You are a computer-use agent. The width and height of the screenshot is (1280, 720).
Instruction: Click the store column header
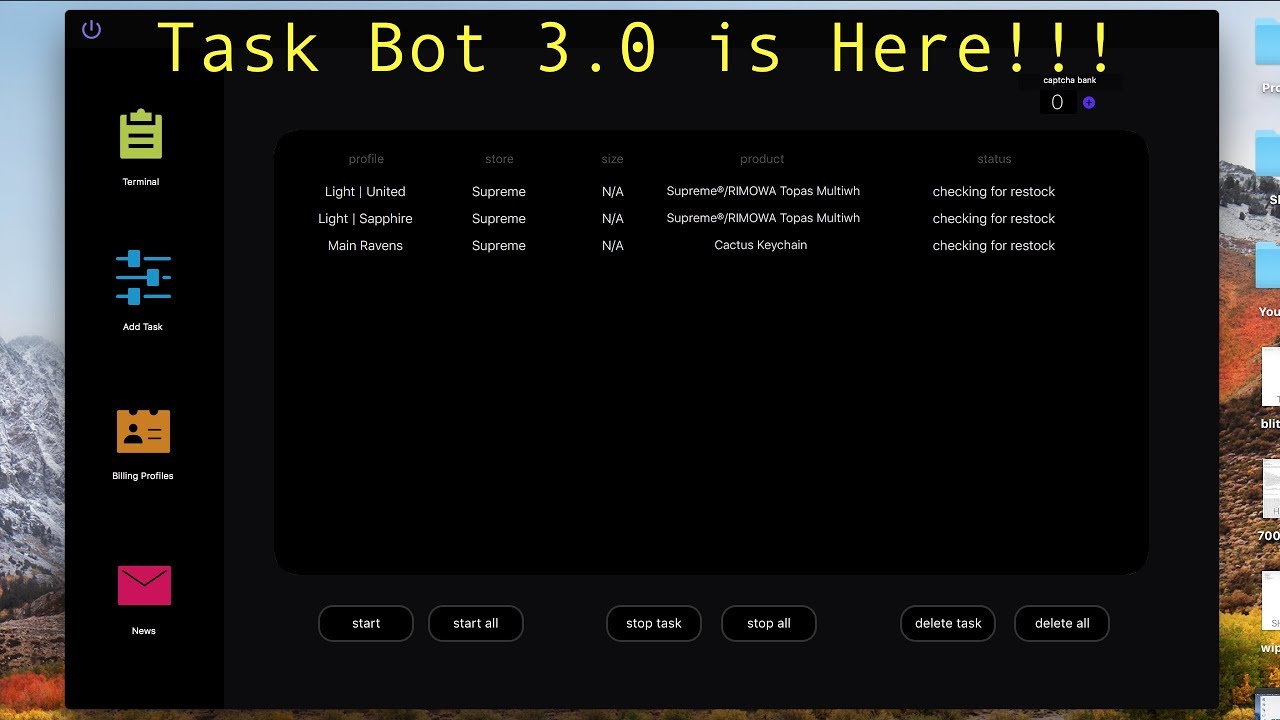pyautogui.click(x=499, y=159)
